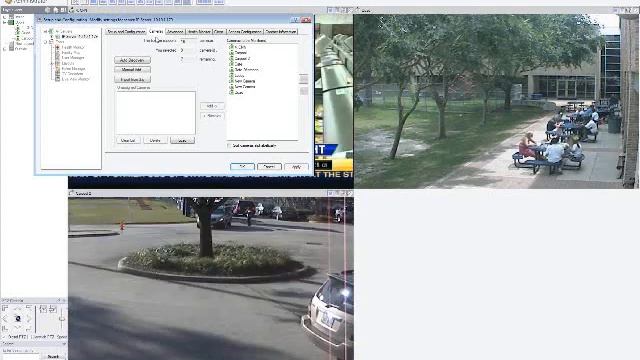This screenshot has width=640, height=360.
Task: Click the PTZ speed slider handle
Action: click(62, 319)
